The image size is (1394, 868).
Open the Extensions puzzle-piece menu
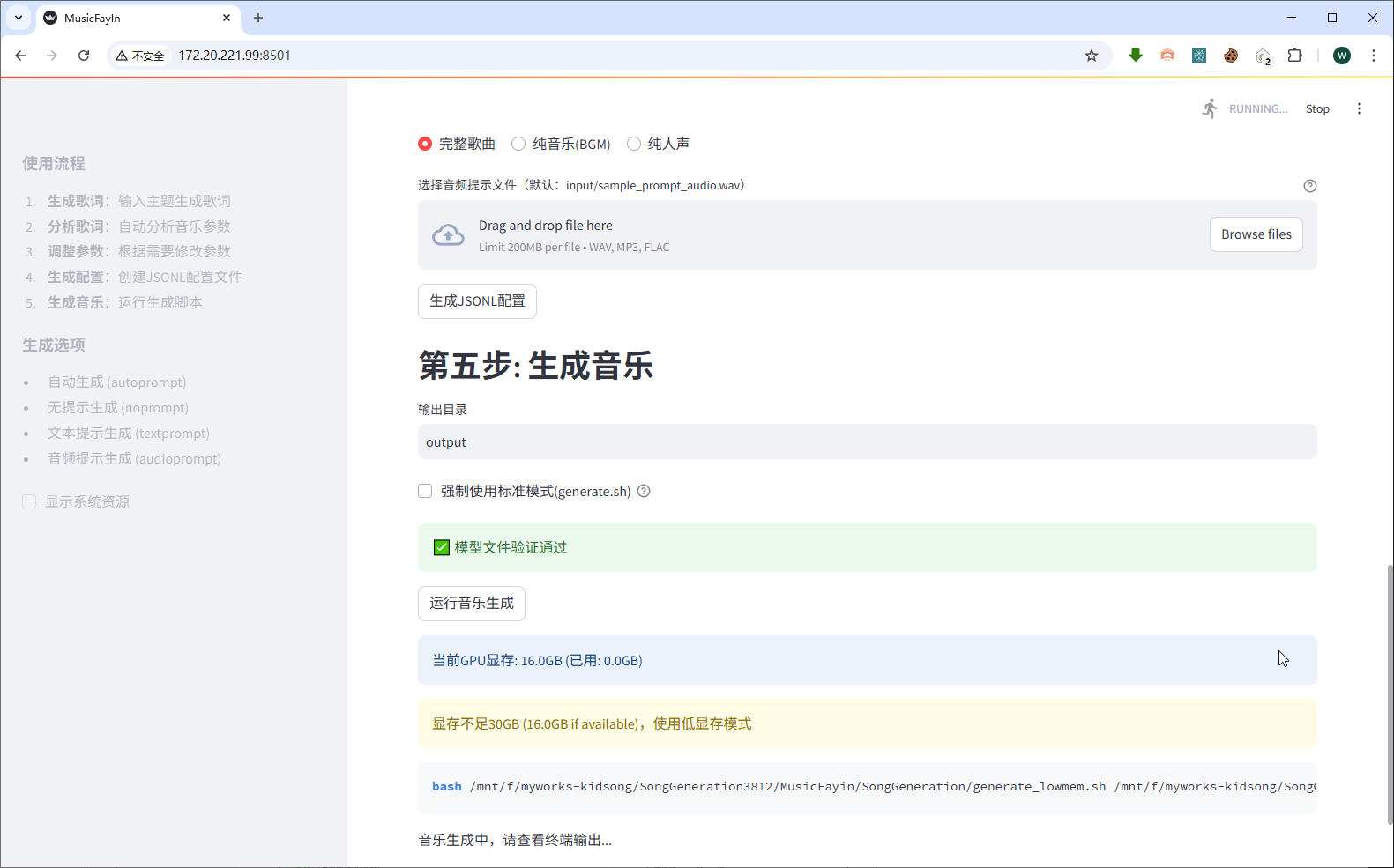pyautogui.click(x=1294, y=56)
